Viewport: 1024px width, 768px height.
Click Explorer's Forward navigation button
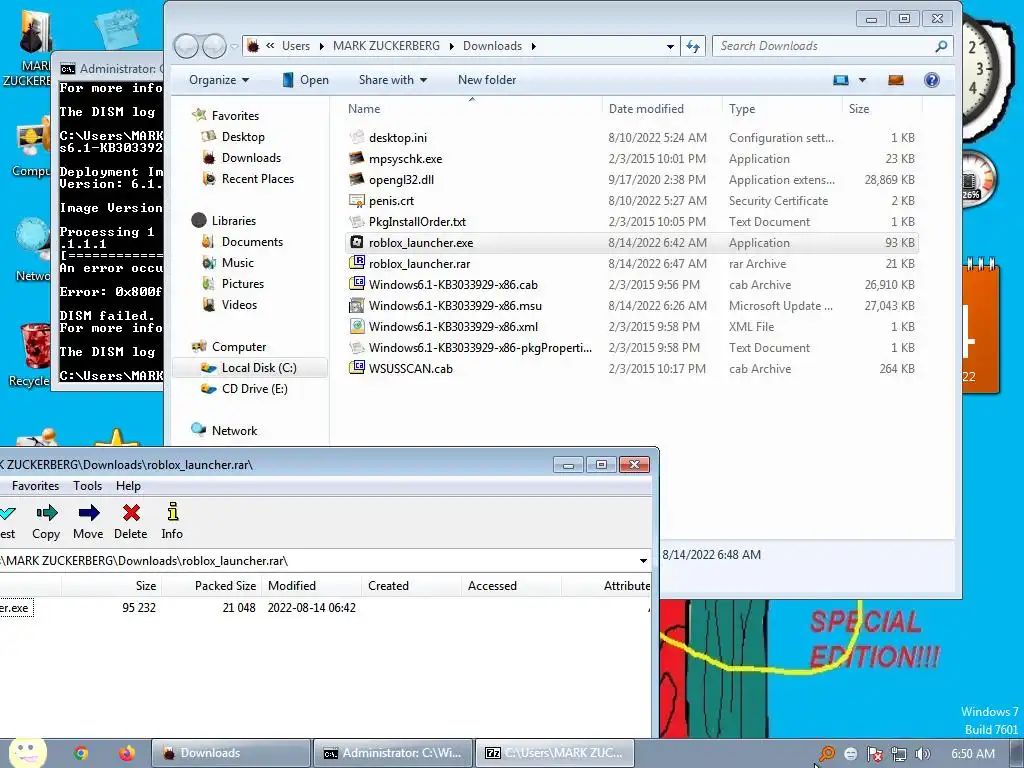(x=214, y=46)
